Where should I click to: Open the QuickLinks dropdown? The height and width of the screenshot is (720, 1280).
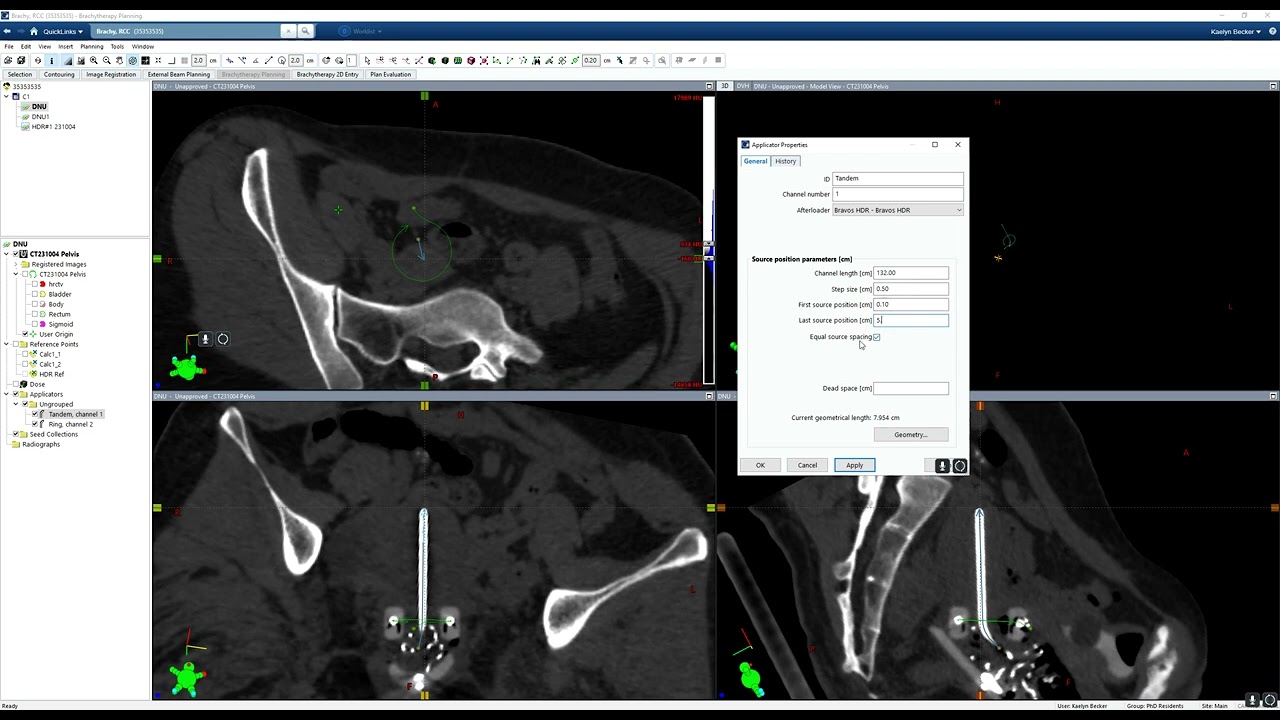(63, 31)
